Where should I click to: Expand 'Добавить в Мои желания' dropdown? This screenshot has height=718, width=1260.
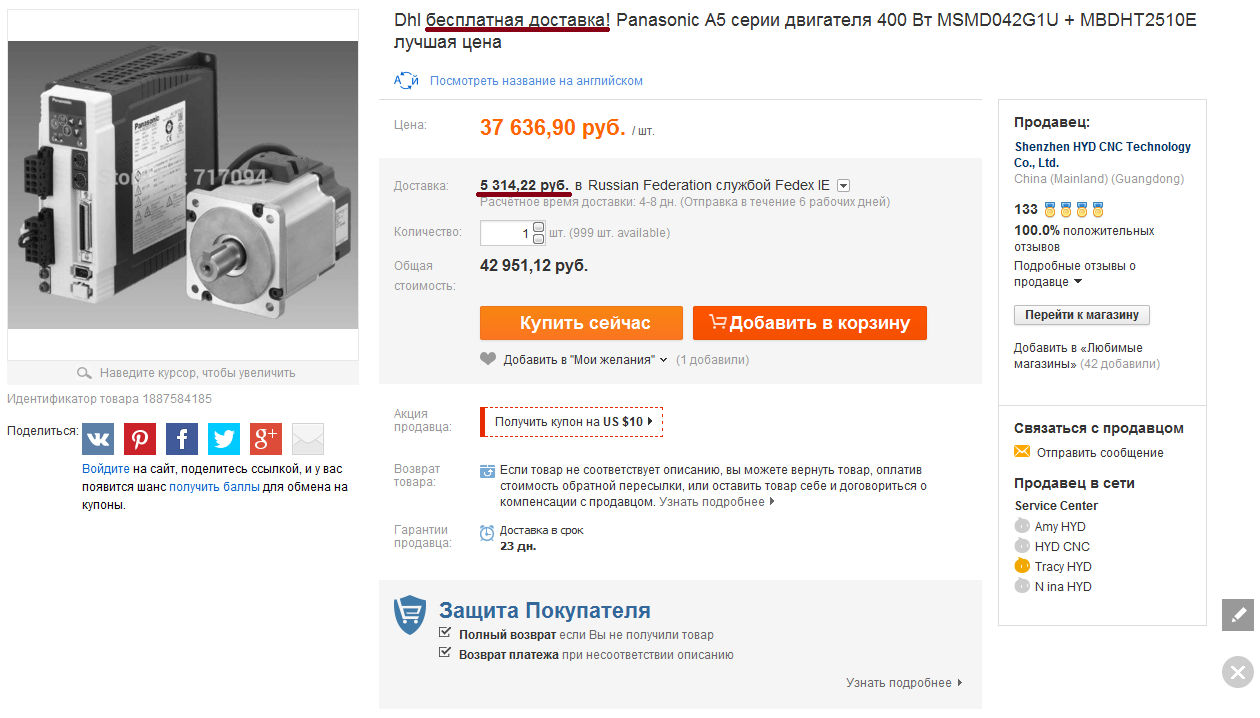pos(663,360)
